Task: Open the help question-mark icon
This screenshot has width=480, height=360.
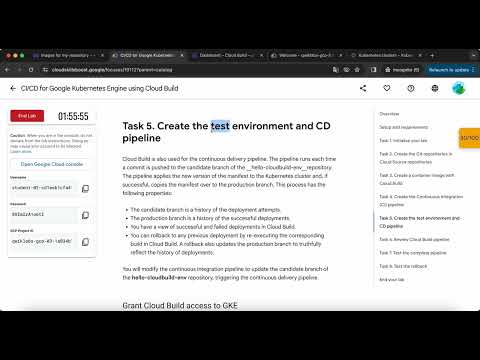Action: point(411,88)
